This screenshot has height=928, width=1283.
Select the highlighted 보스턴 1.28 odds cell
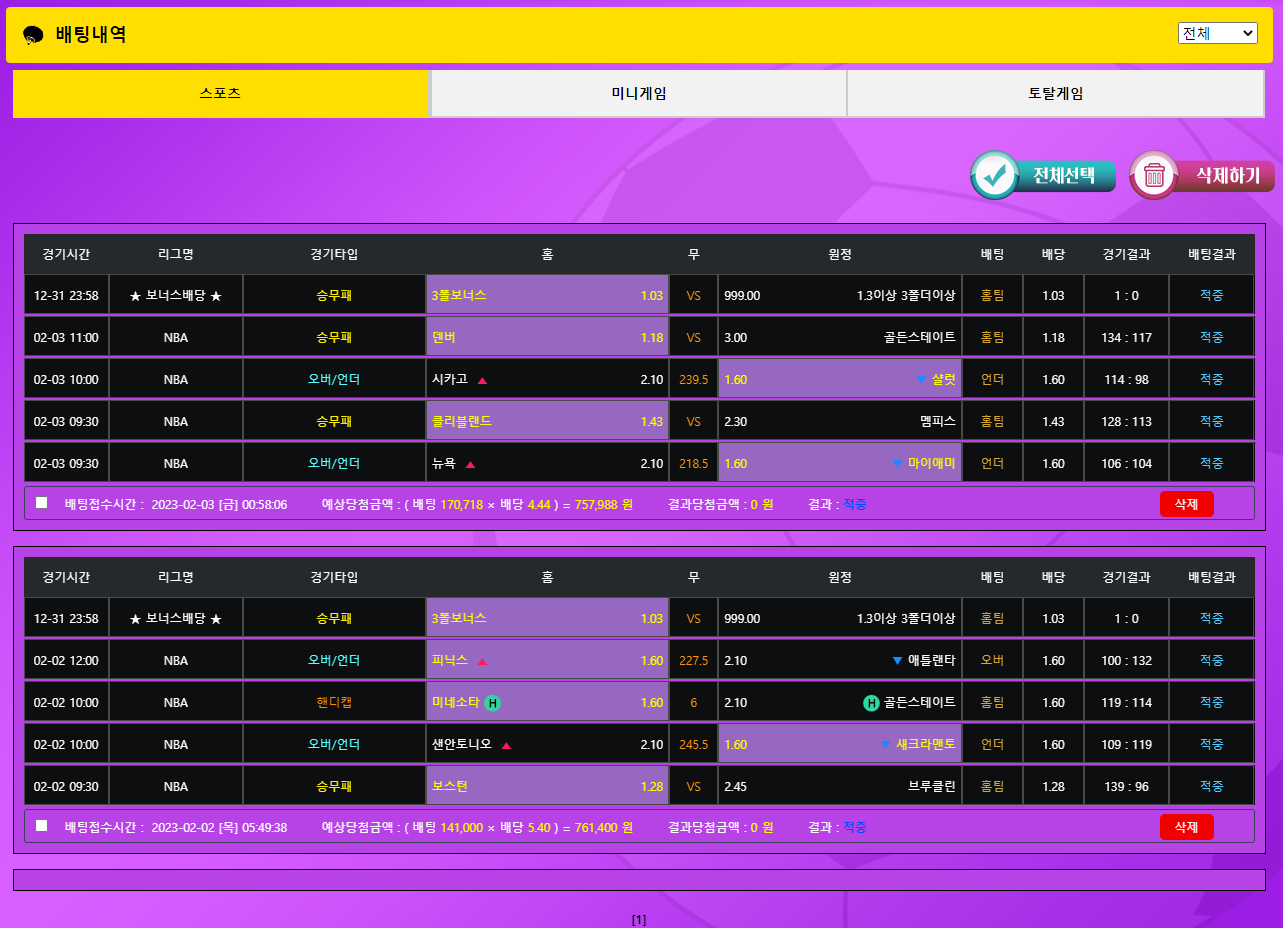547,787
